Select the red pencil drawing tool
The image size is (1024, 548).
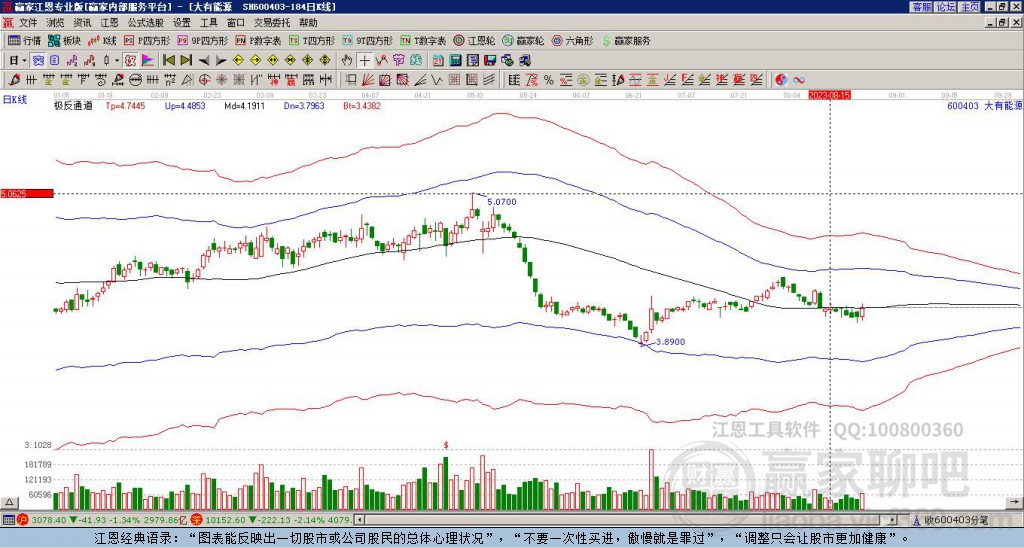14,80
